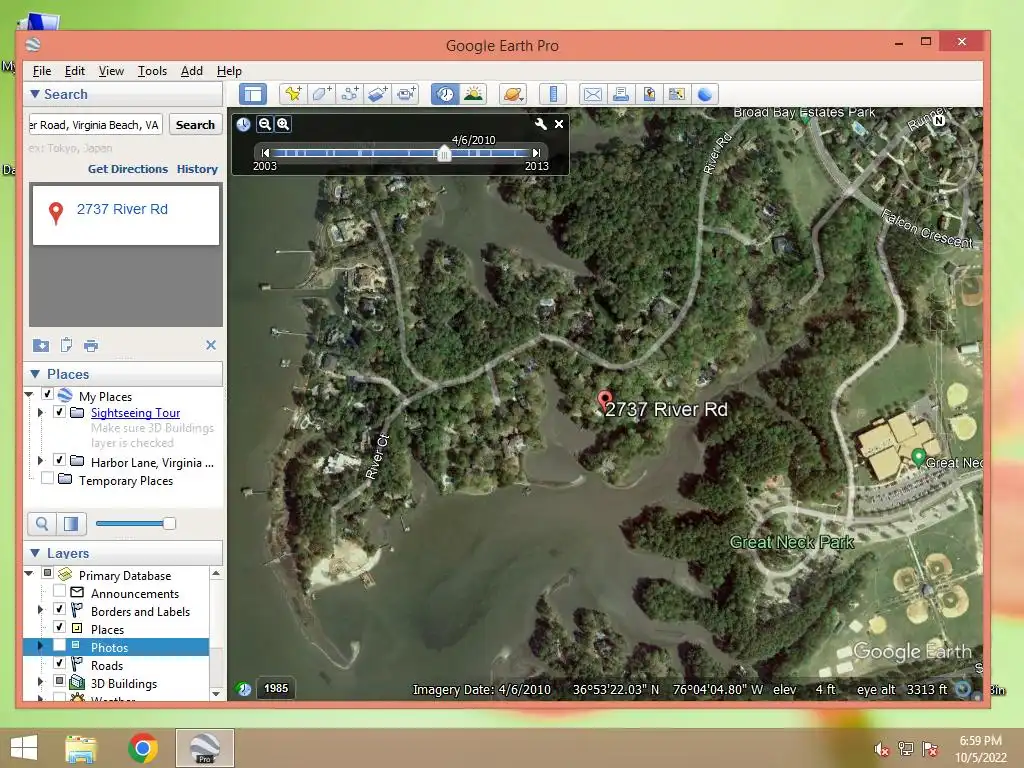
Task: Open the File menu
Action: point(42,71)
